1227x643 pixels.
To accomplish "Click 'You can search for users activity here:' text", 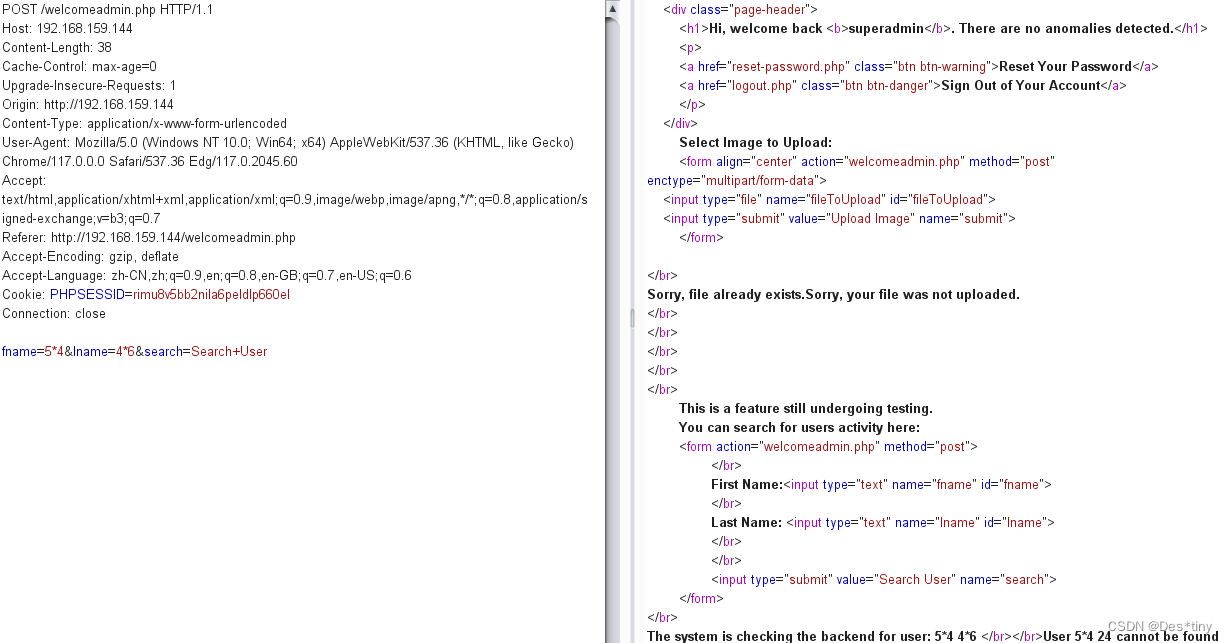I will point(799,428).
